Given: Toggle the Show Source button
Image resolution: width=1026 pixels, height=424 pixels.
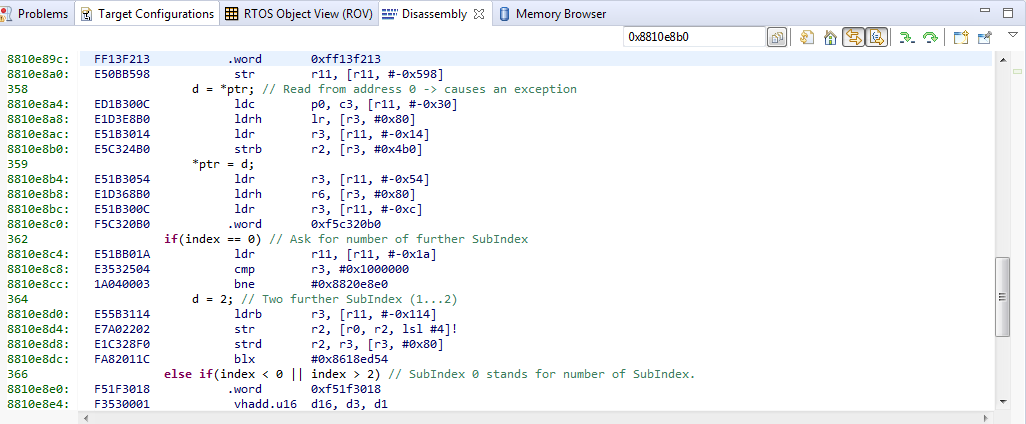Looking at the screenshot, I should tap(877, 38).
